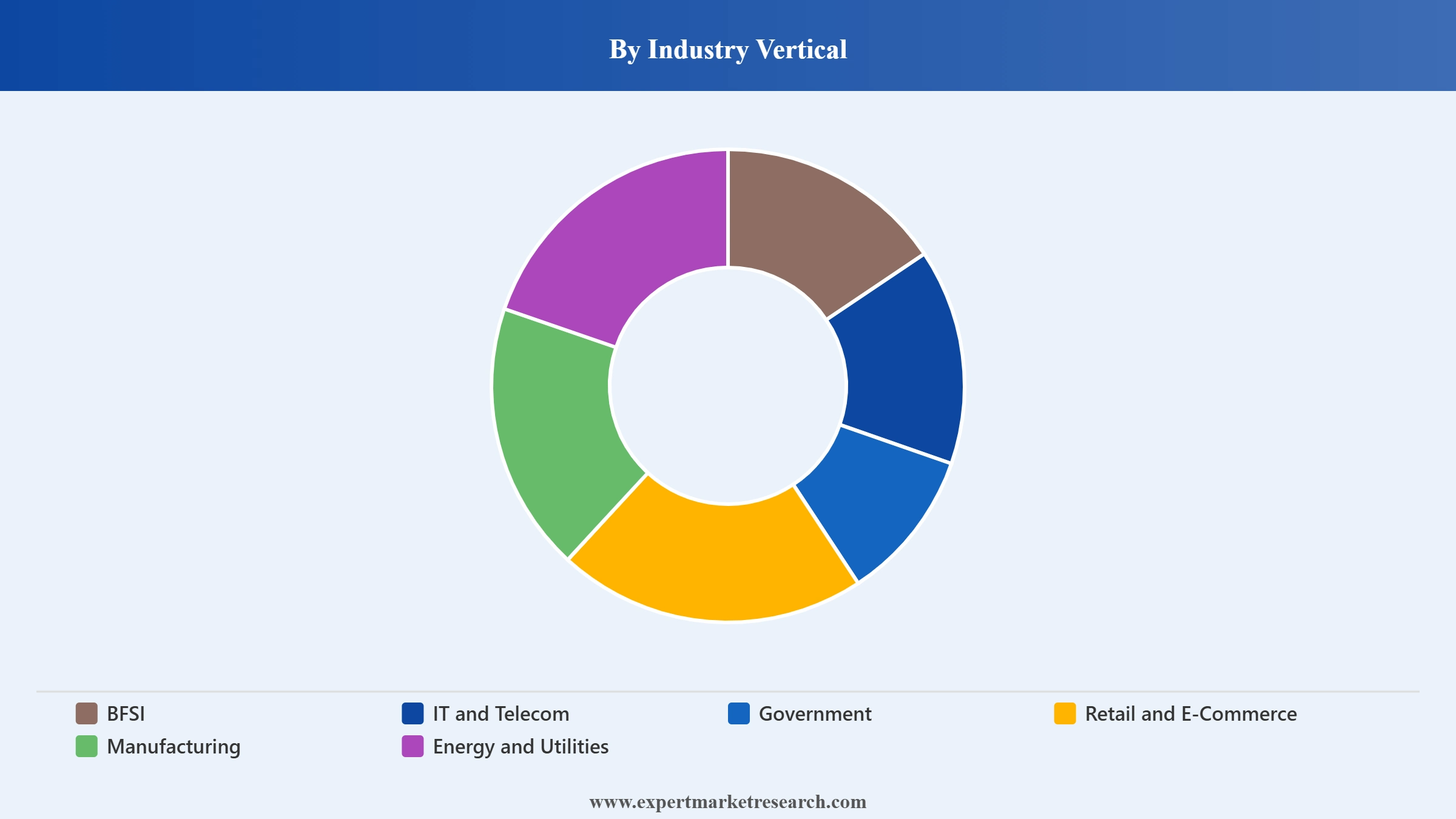Click the Energy and Utilities legend swatch
1456x819 pixels.
[x=413, y=746]
